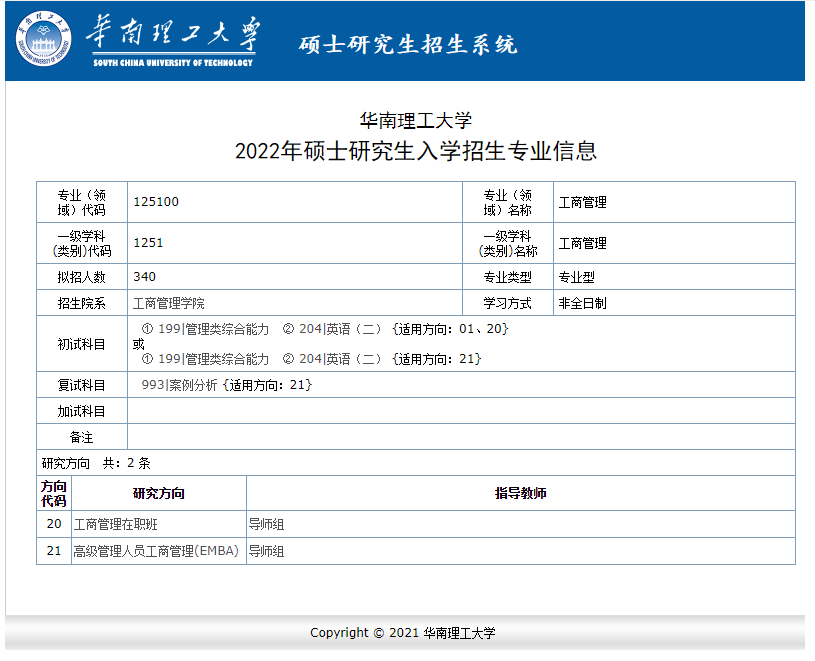815x661 pixels.
Task: Click the 专业类型 label cell
Action: point(508,277)
